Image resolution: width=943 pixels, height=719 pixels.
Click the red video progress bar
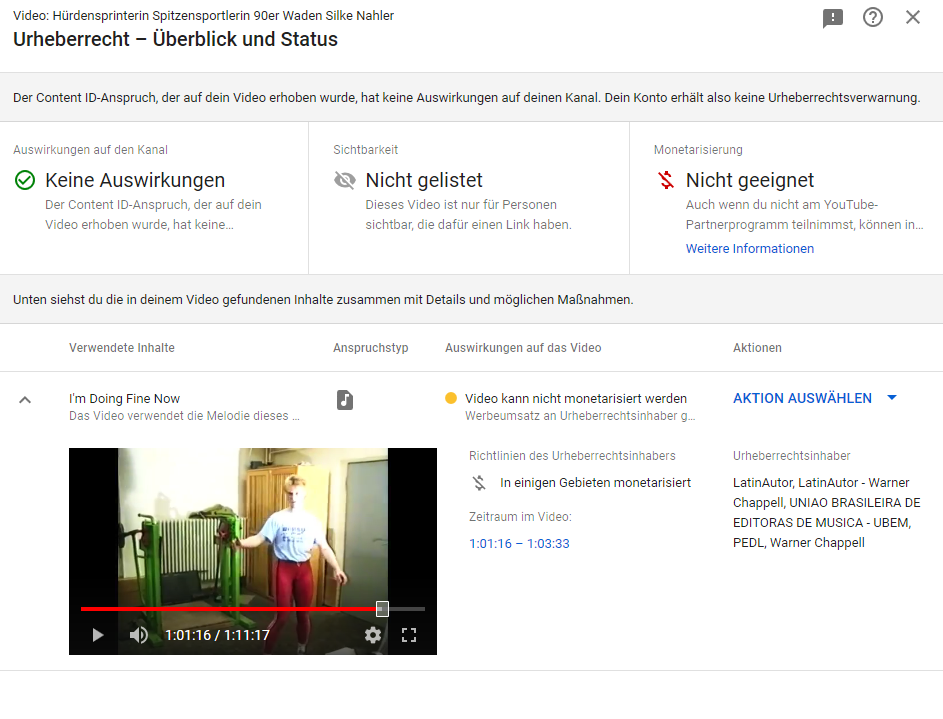point(230,608)
